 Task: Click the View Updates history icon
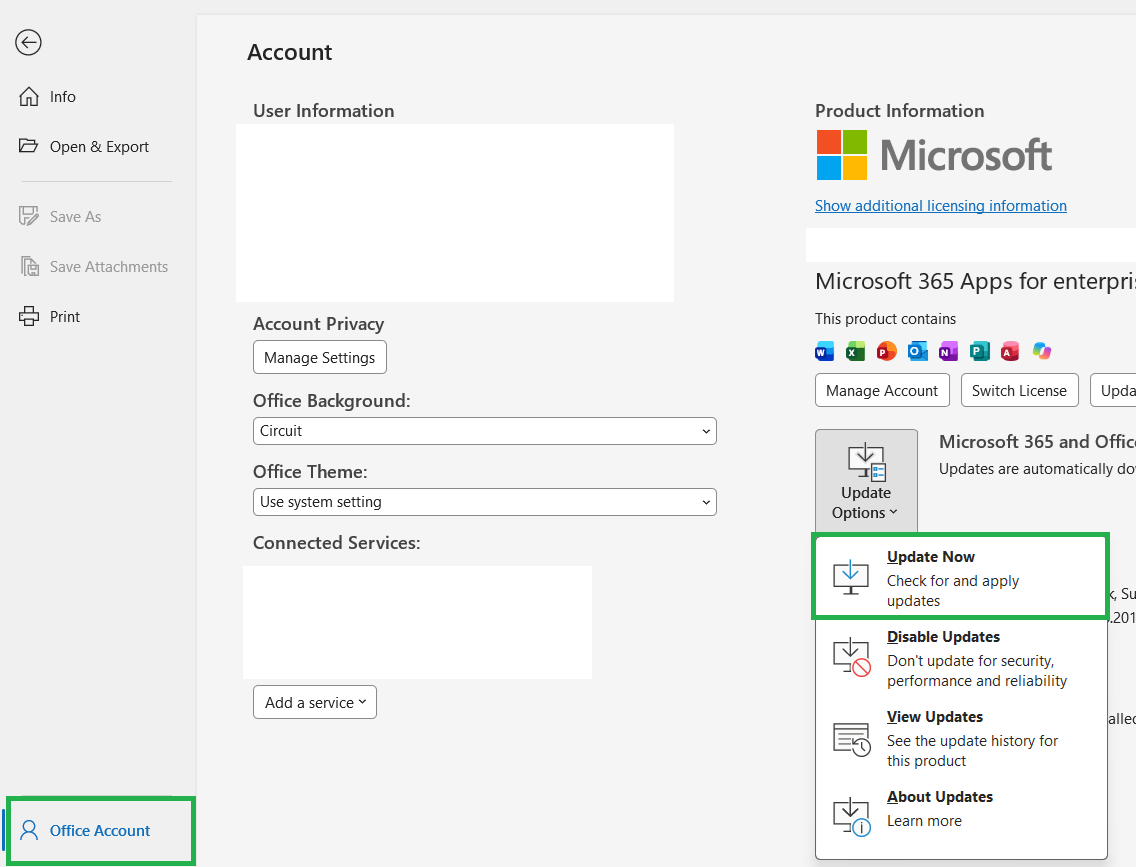(851, 739)
